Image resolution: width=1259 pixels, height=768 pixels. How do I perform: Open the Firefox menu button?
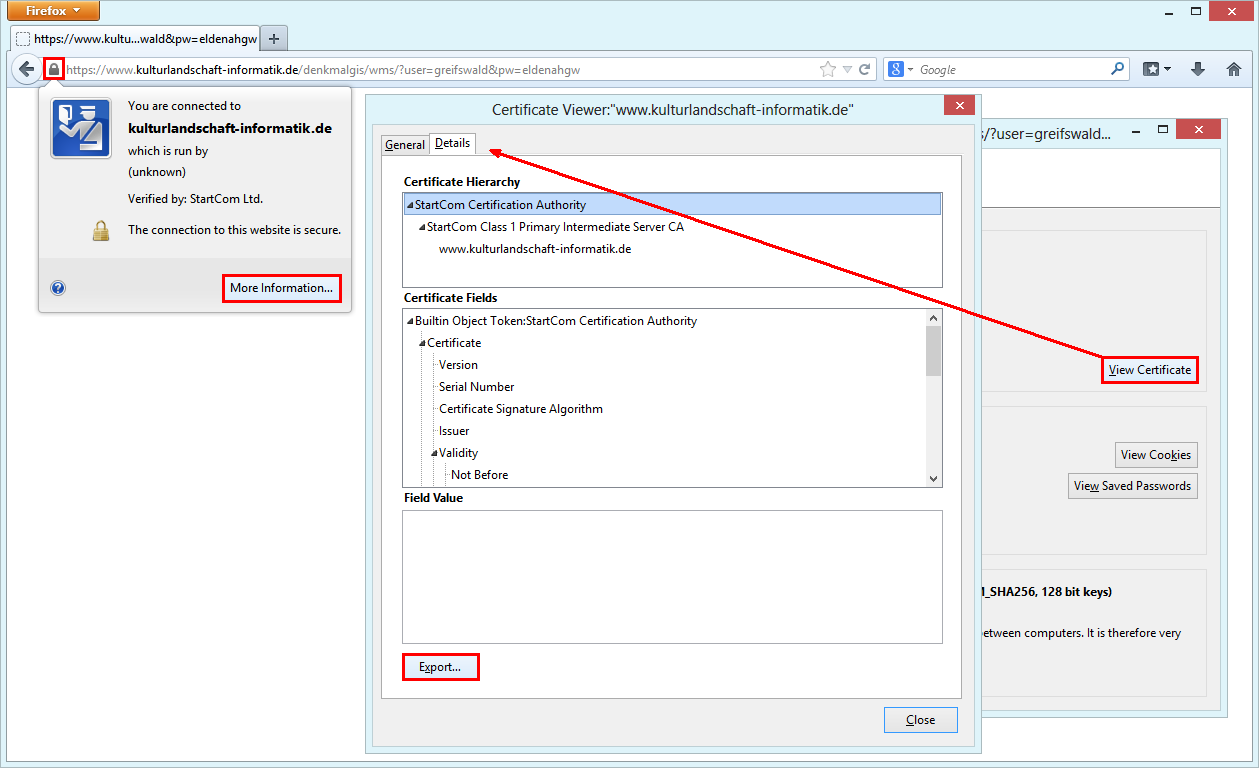coord(52,11)
